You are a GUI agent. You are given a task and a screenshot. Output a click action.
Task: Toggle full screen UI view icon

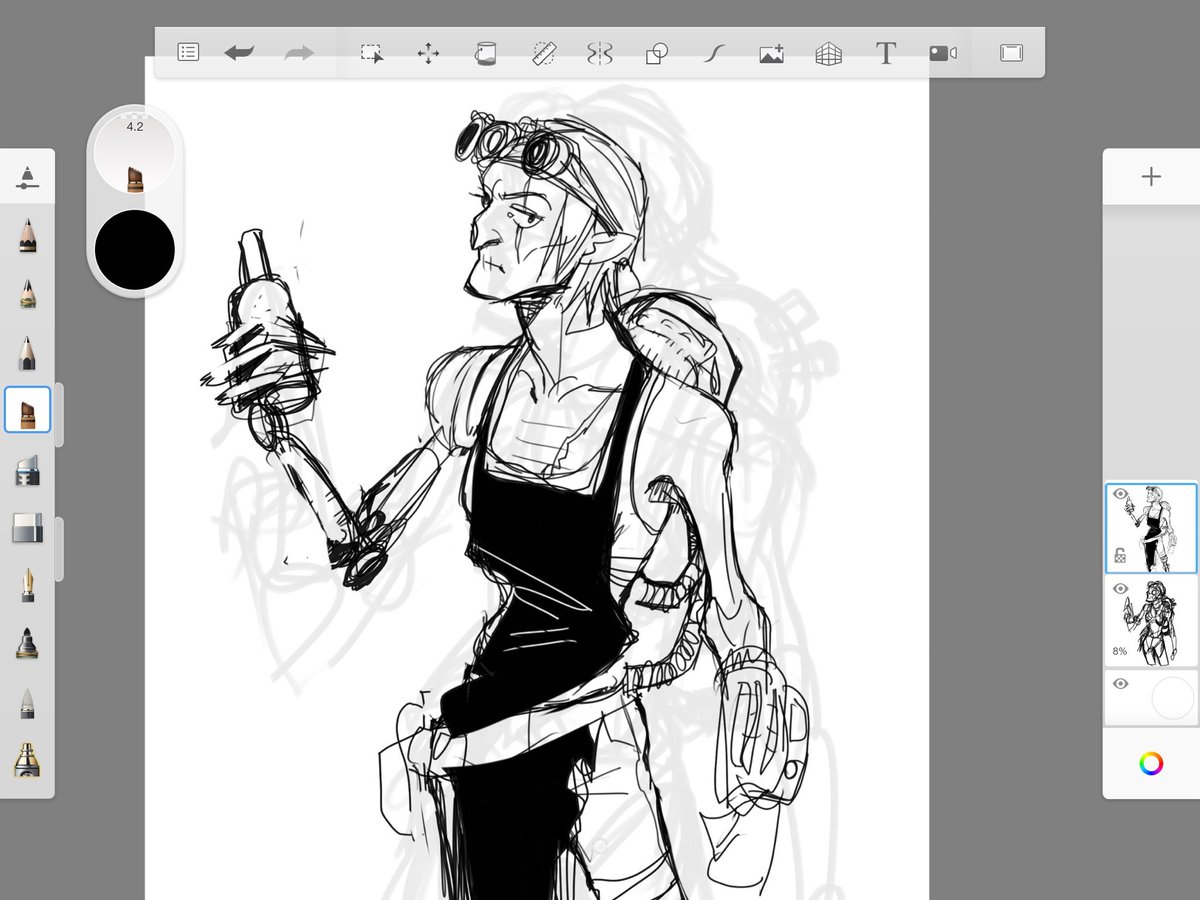point(1011,53)
